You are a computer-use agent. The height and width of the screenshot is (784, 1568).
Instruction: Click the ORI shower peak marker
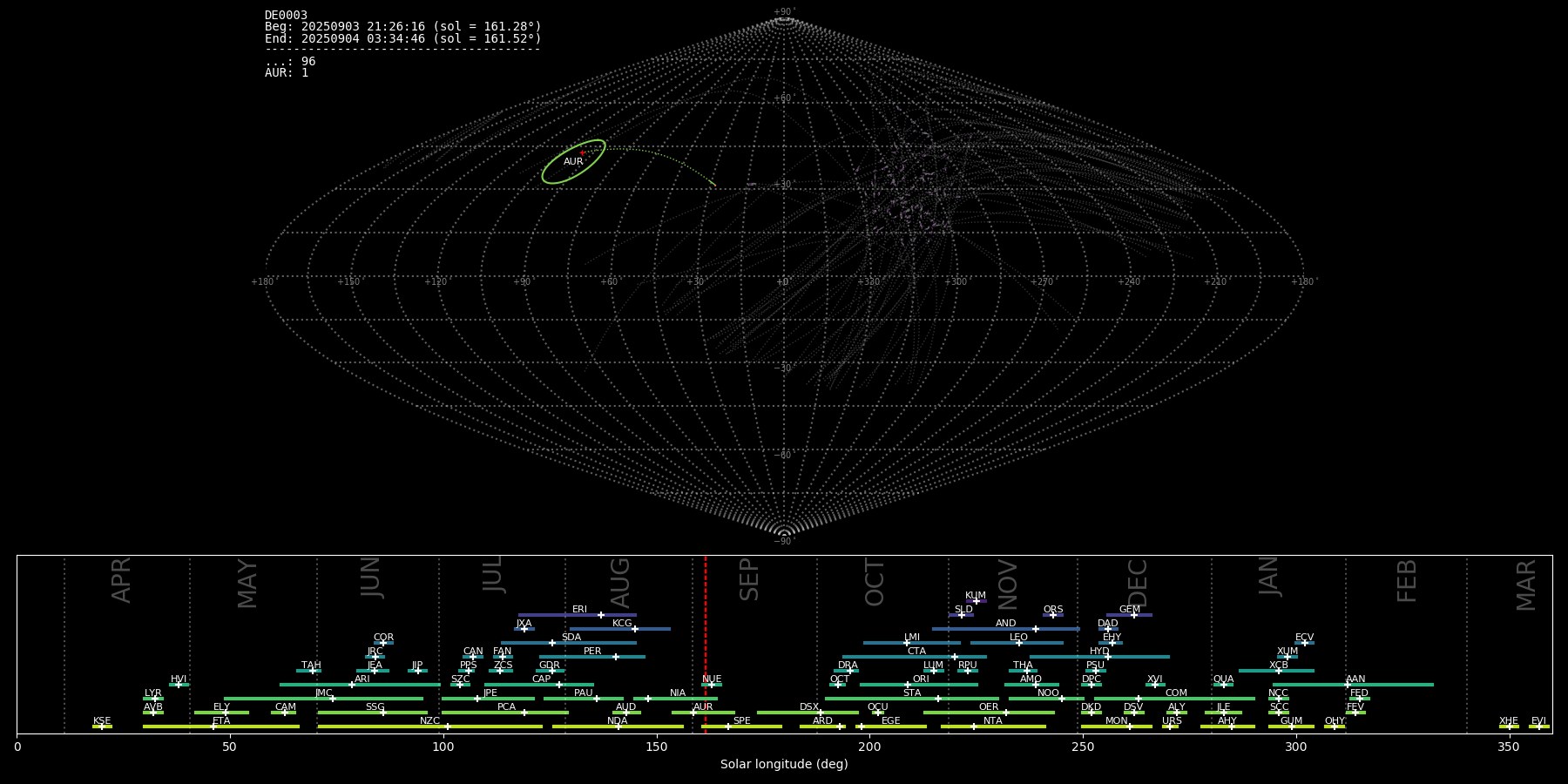[x=908, y=685]
